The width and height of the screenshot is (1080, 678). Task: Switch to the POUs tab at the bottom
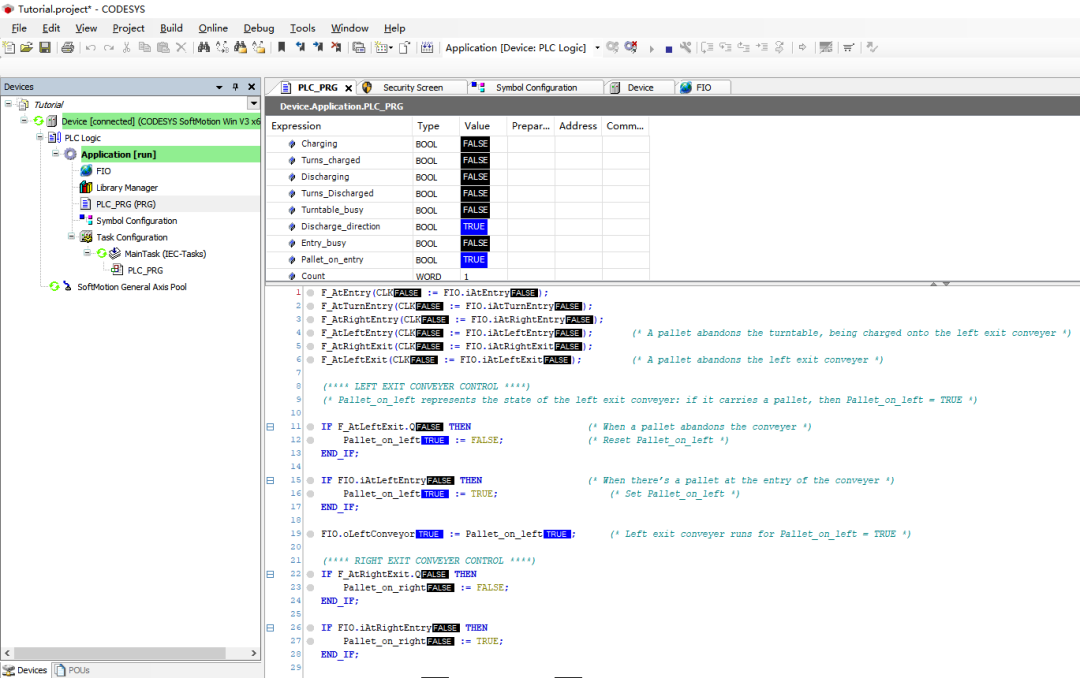click(x=73, y=670)
